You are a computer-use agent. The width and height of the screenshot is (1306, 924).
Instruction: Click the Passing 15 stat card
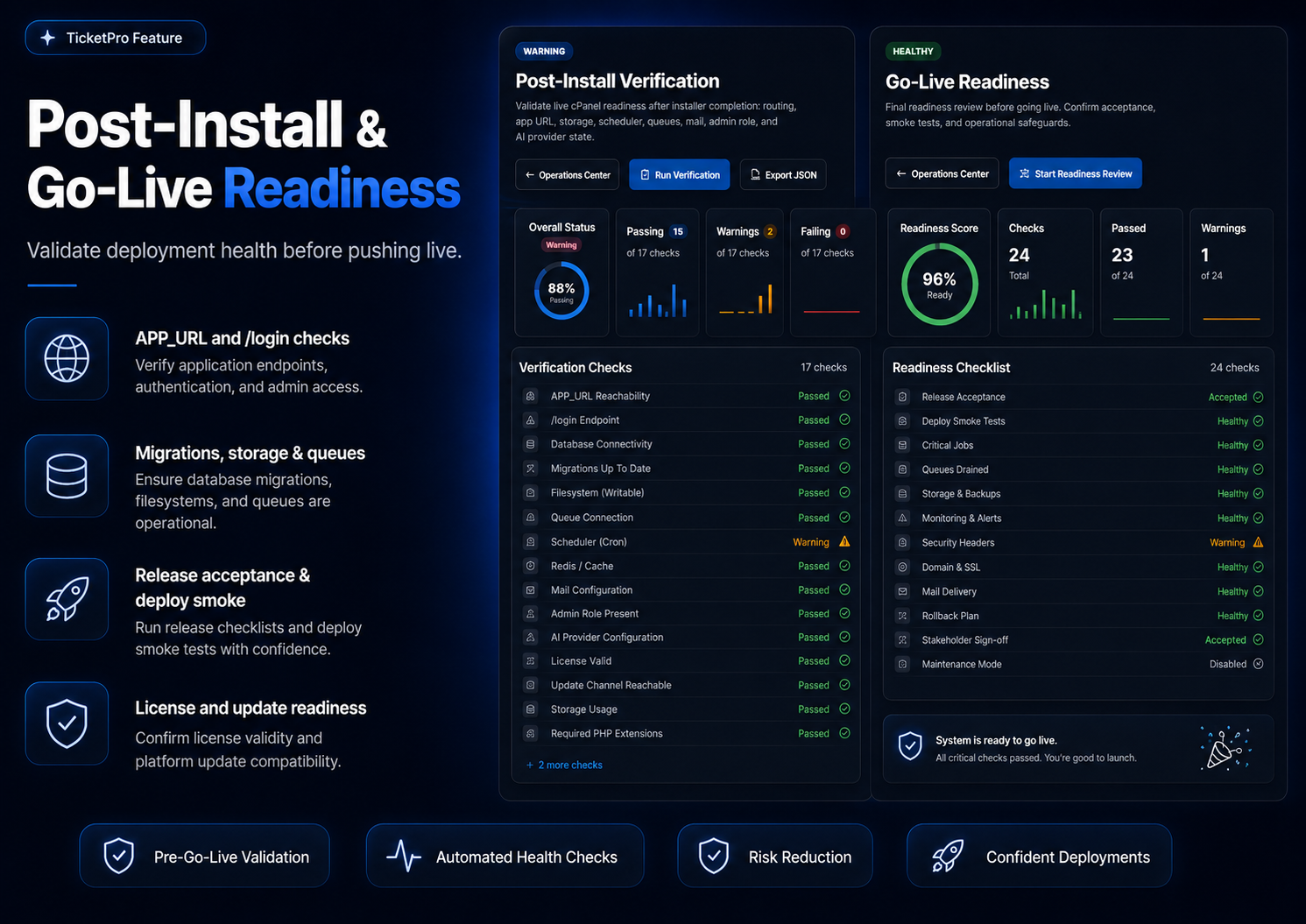point(657,272)
